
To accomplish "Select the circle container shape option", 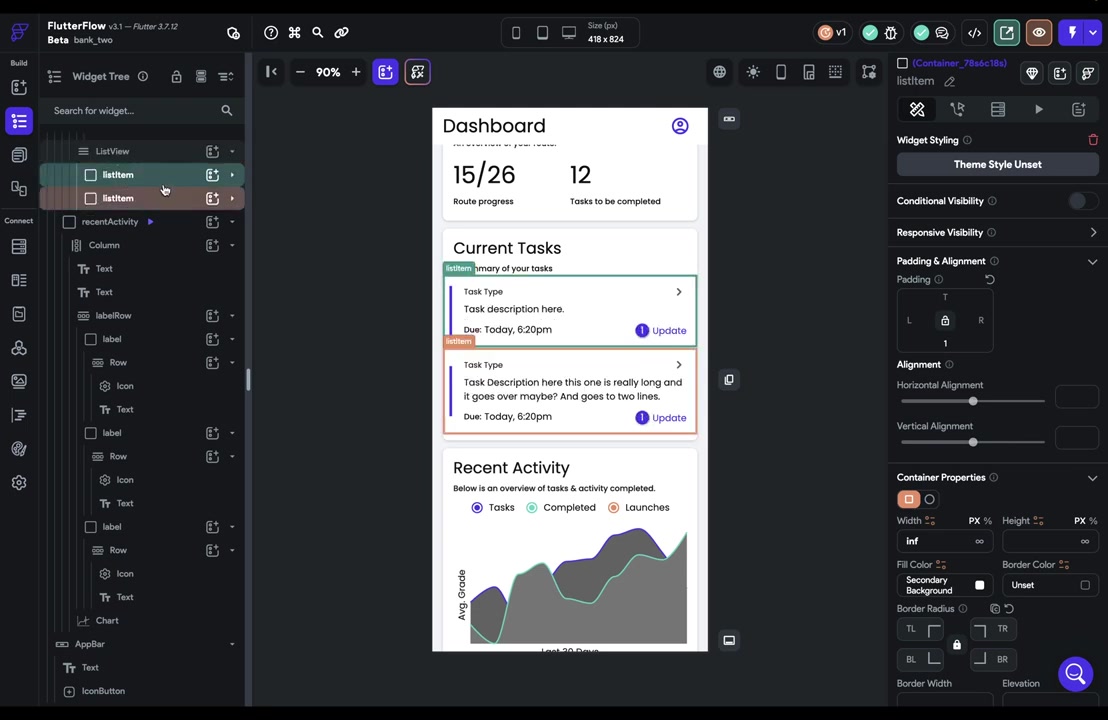I will (x=930, y=500).
